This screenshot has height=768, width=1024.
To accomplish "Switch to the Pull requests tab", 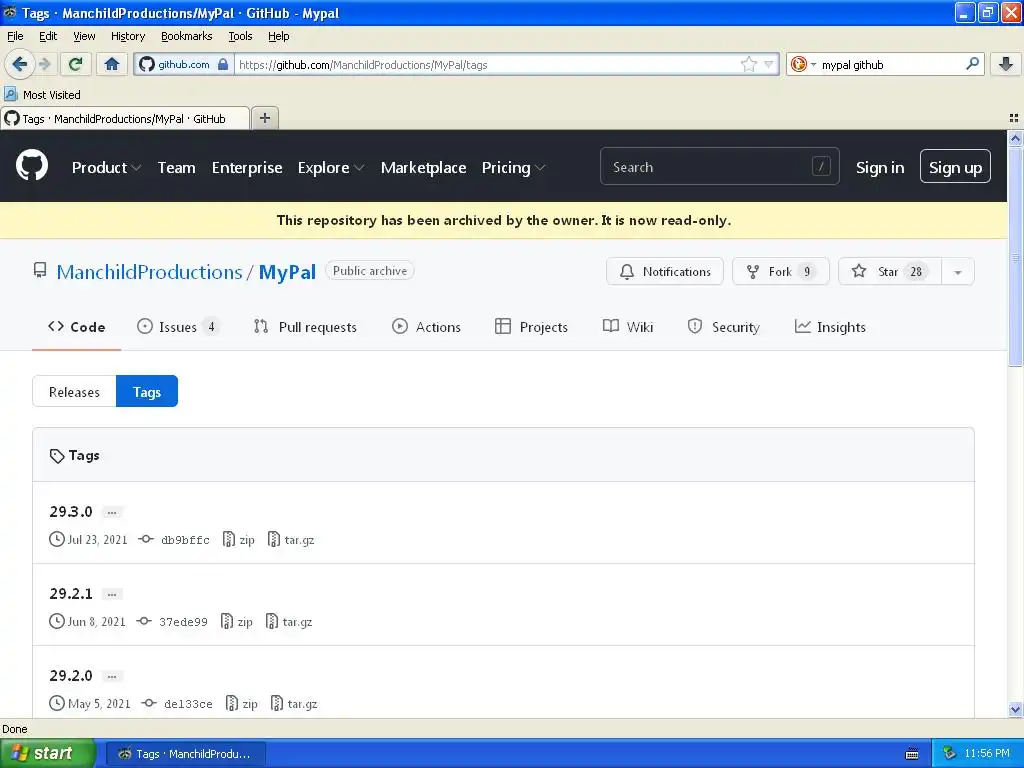I will (305, 327).
